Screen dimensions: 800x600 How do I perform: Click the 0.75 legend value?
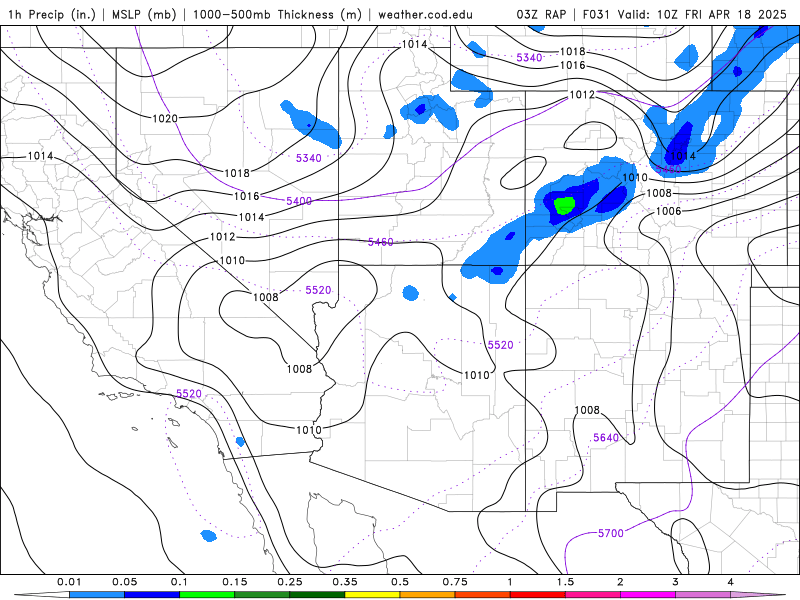pyautogui.click(x=455, y=582)
